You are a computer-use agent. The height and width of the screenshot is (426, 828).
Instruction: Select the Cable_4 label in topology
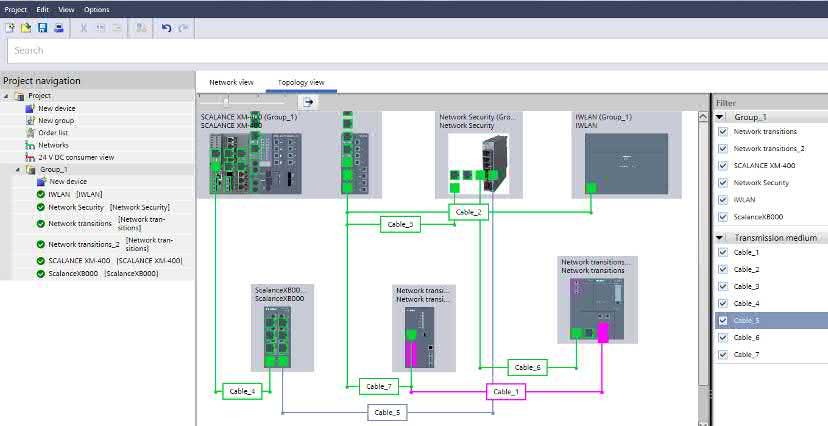click(242, 391)
